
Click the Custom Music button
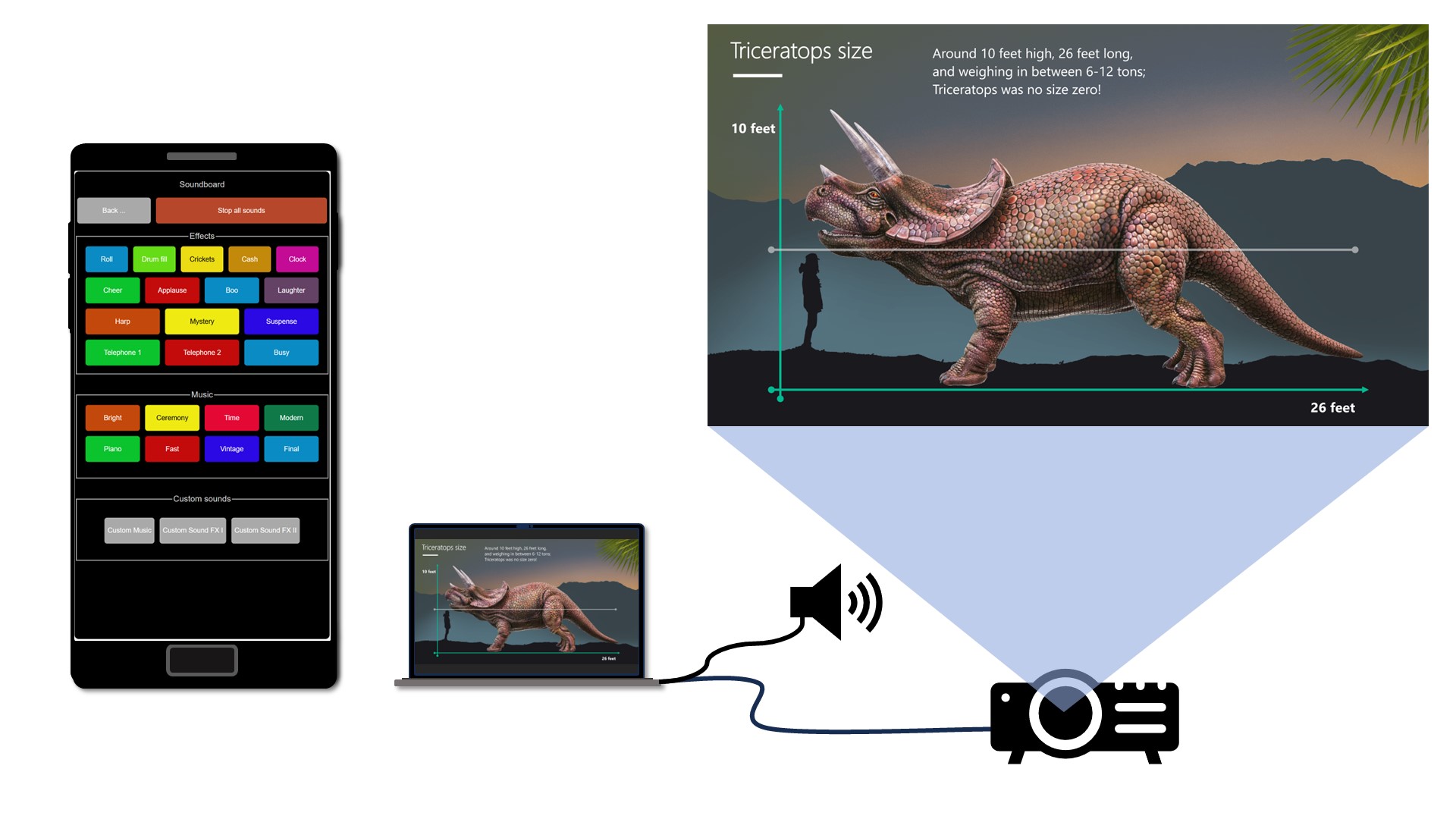[130, 530]
